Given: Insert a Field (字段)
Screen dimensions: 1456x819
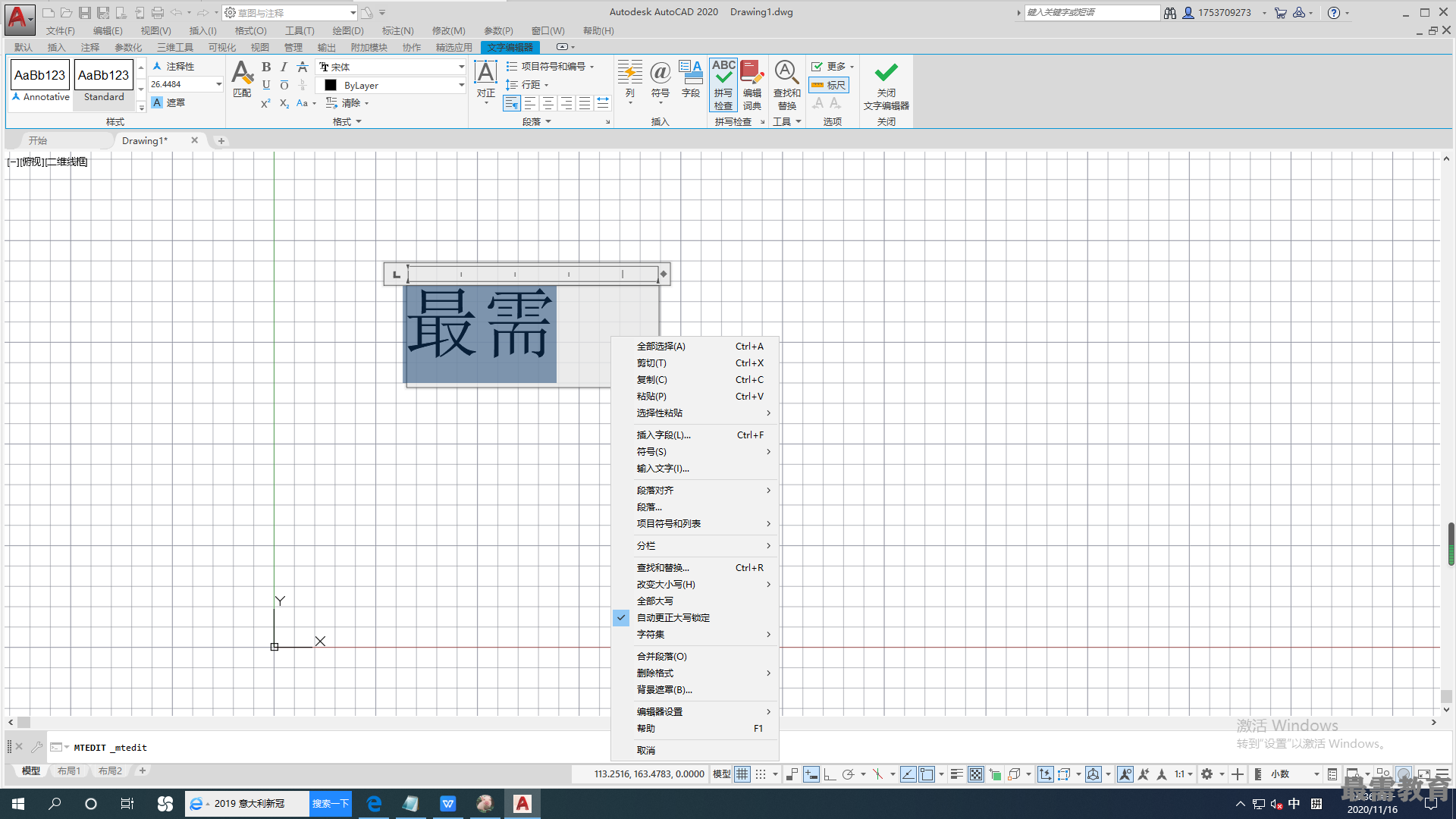Looking at the screenshot, I should [690, 79].
